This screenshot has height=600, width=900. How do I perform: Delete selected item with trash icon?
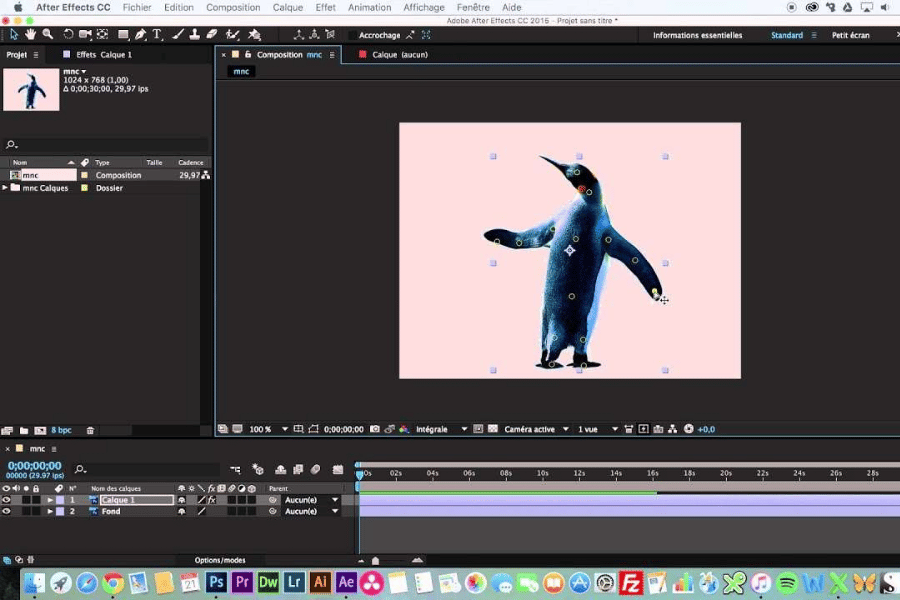(90, 430)
